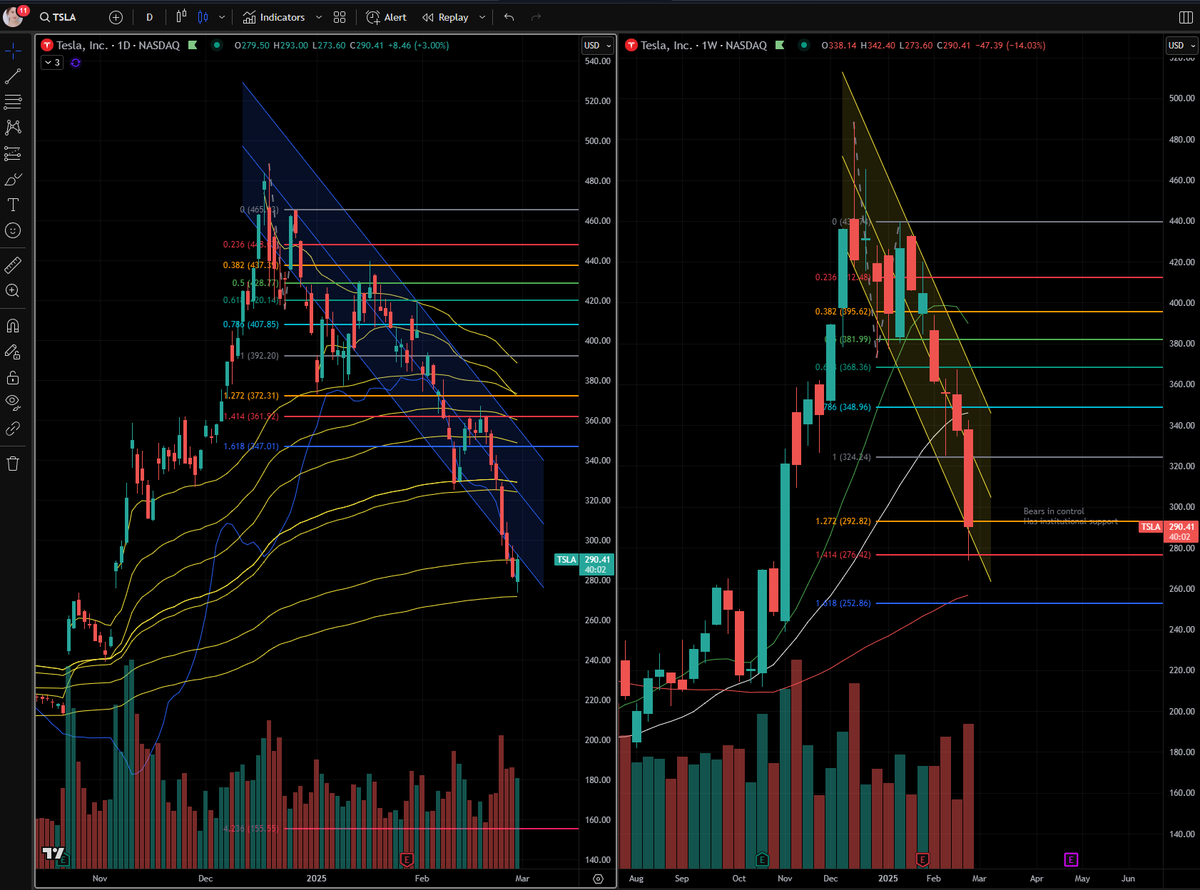Viewport: 1200px width, 890px height.
Task: Select the text annotation tool
Action: (x=13, y=205)
